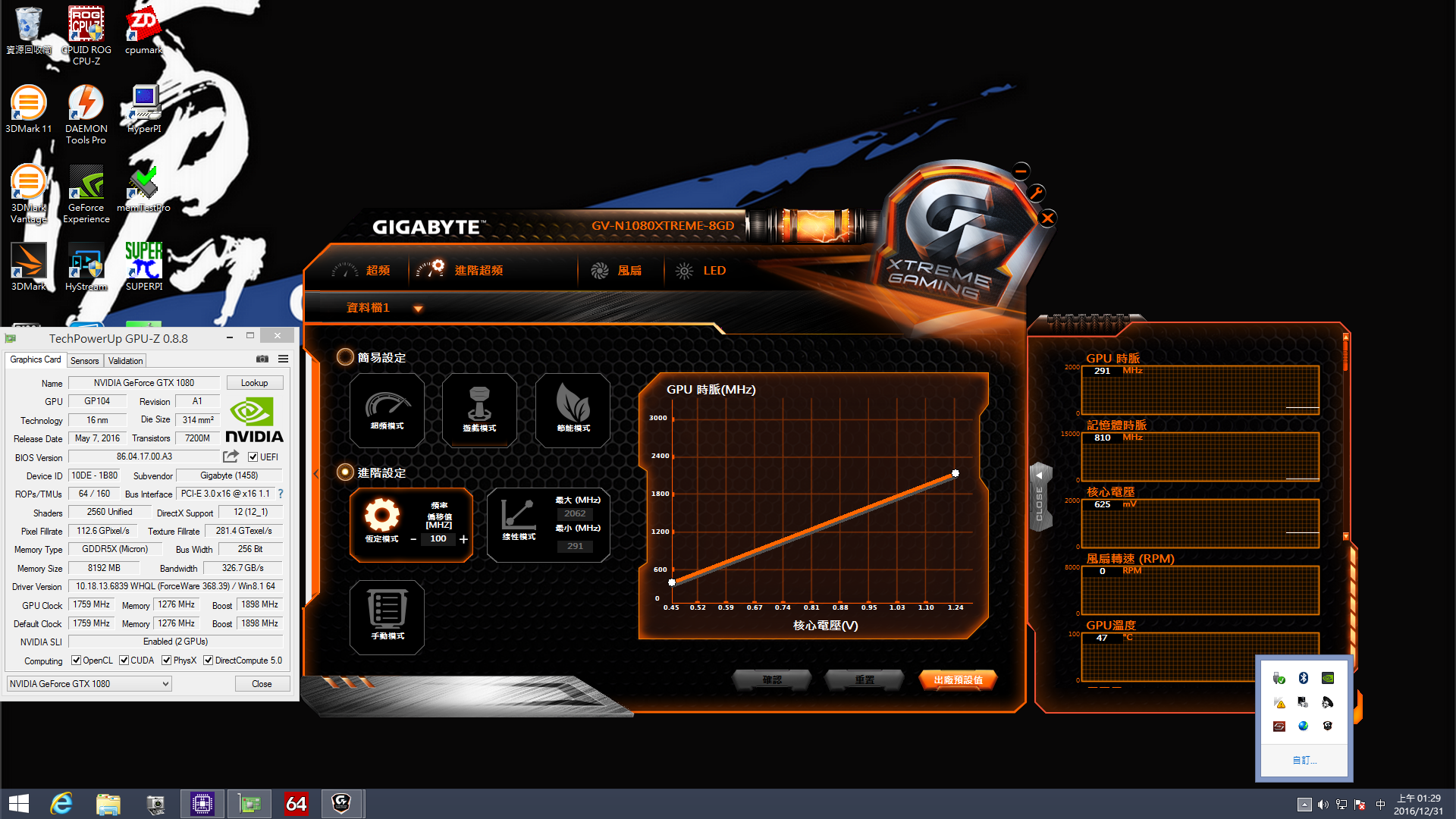The width and height of the screenshot is (1456, 819).
Task: Click the lower-left point on the voltage curve
Action: coord(672,582)
